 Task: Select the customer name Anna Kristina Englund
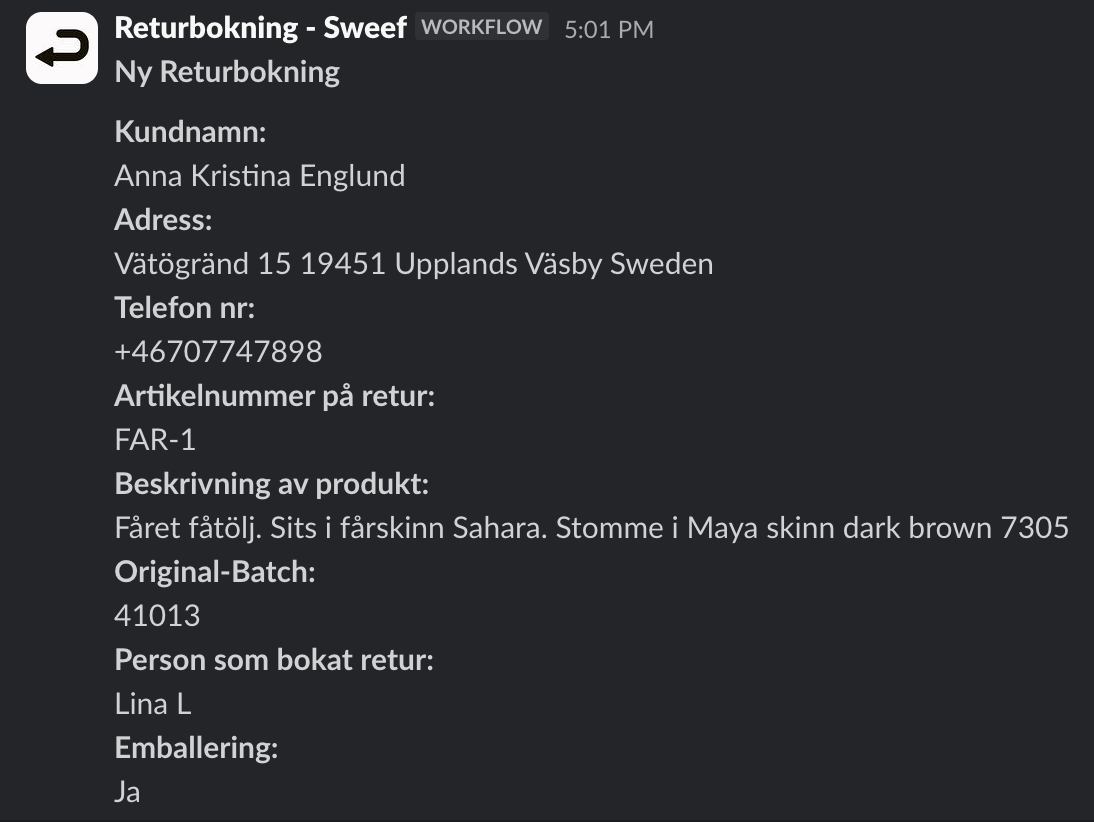pos(260,176)
